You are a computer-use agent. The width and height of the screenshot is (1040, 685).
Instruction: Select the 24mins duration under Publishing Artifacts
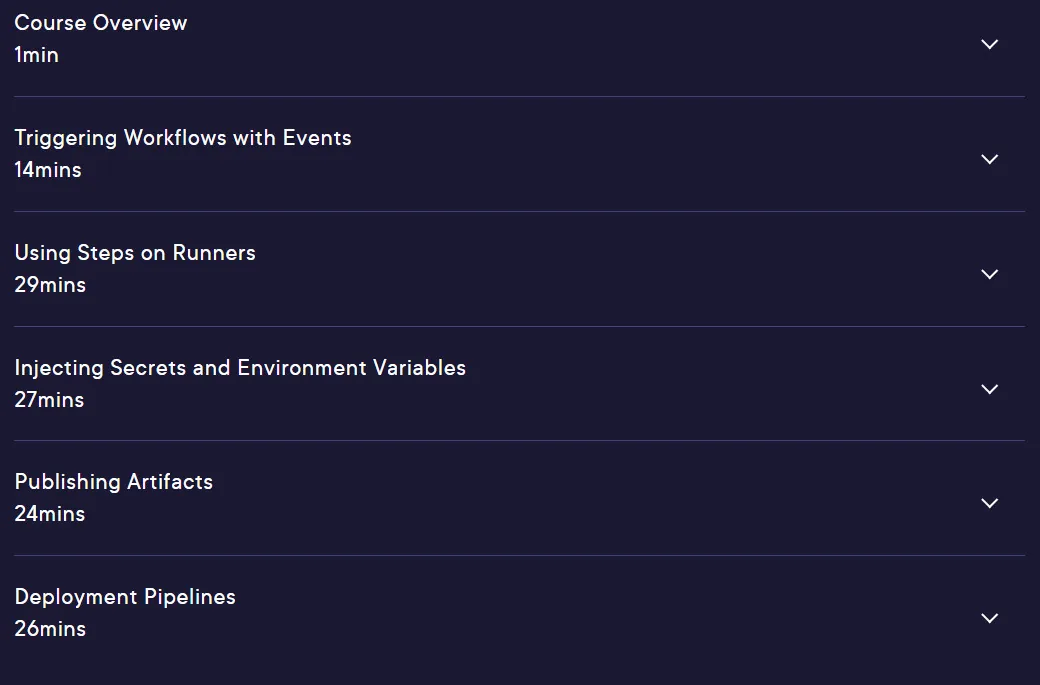tap(50, 514)
